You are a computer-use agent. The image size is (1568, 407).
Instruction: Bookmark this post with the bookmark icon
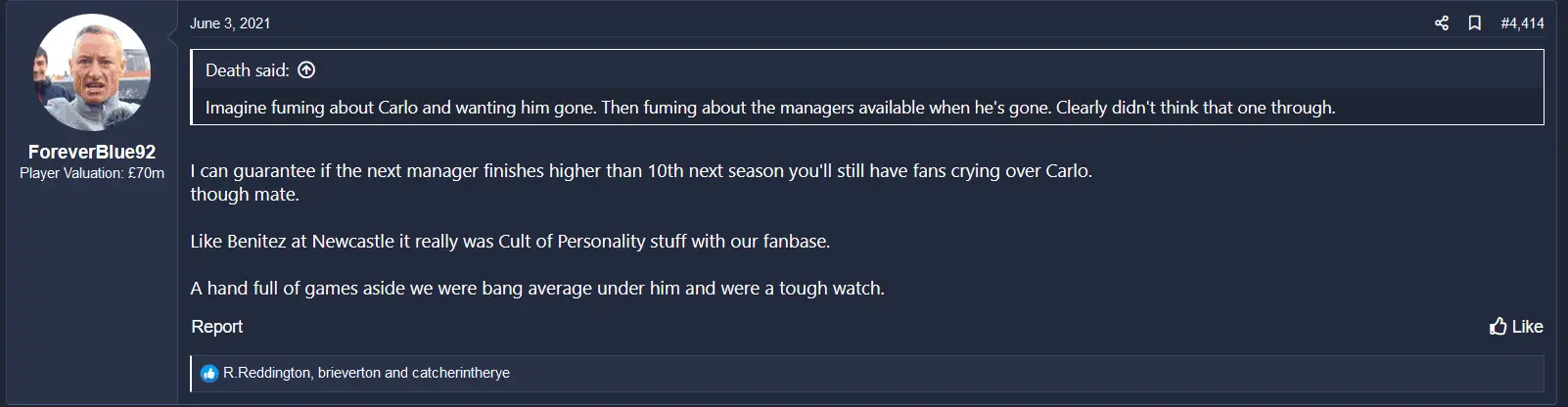[1474, 23]
